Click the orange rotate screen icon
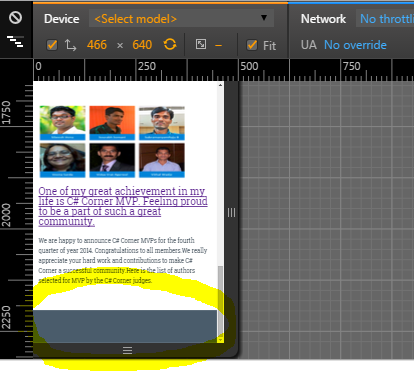 (170, 44)
